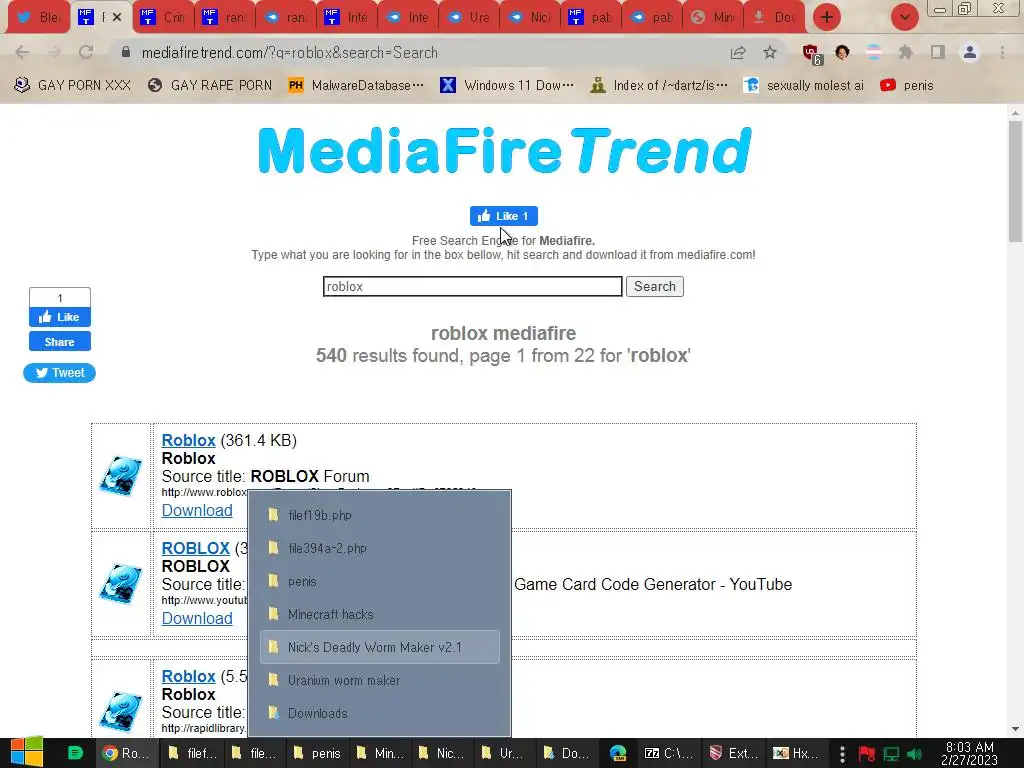This screenshot has height=768, width=1024.
Task: Click the Facebook 'Like 1' button at top
Action: [504, 216]
